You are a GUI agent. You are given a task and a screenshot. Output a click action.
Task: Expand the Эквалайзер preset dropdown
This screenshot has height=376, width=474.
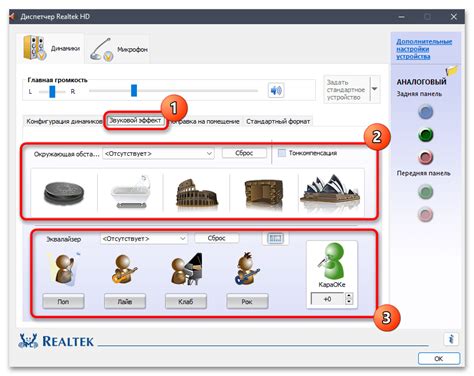point(144,239)
